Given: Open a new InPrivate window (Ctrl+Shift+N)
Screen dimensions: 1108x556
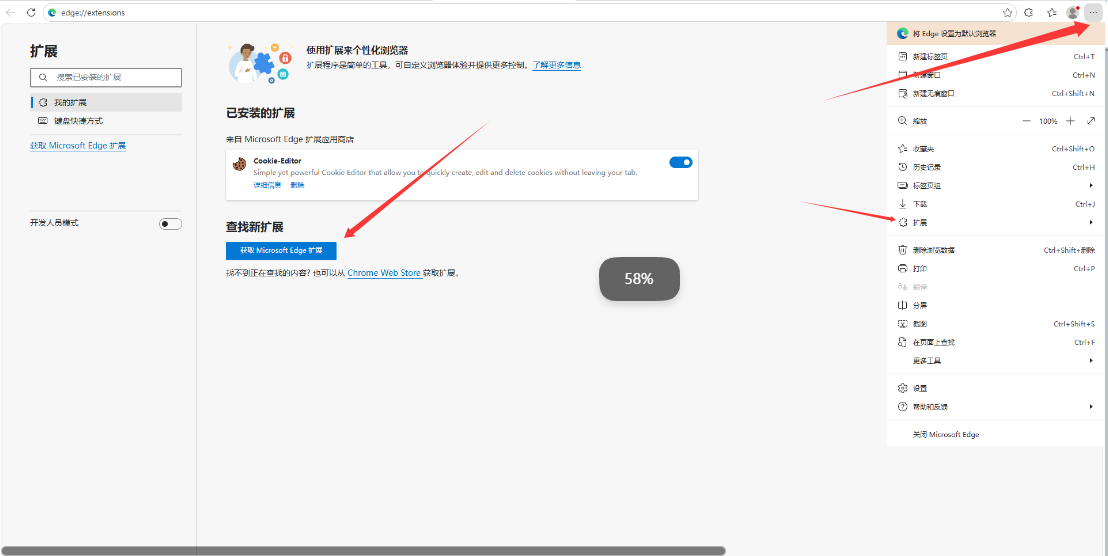Looking at the screenshot, I should tap(995, 93).
